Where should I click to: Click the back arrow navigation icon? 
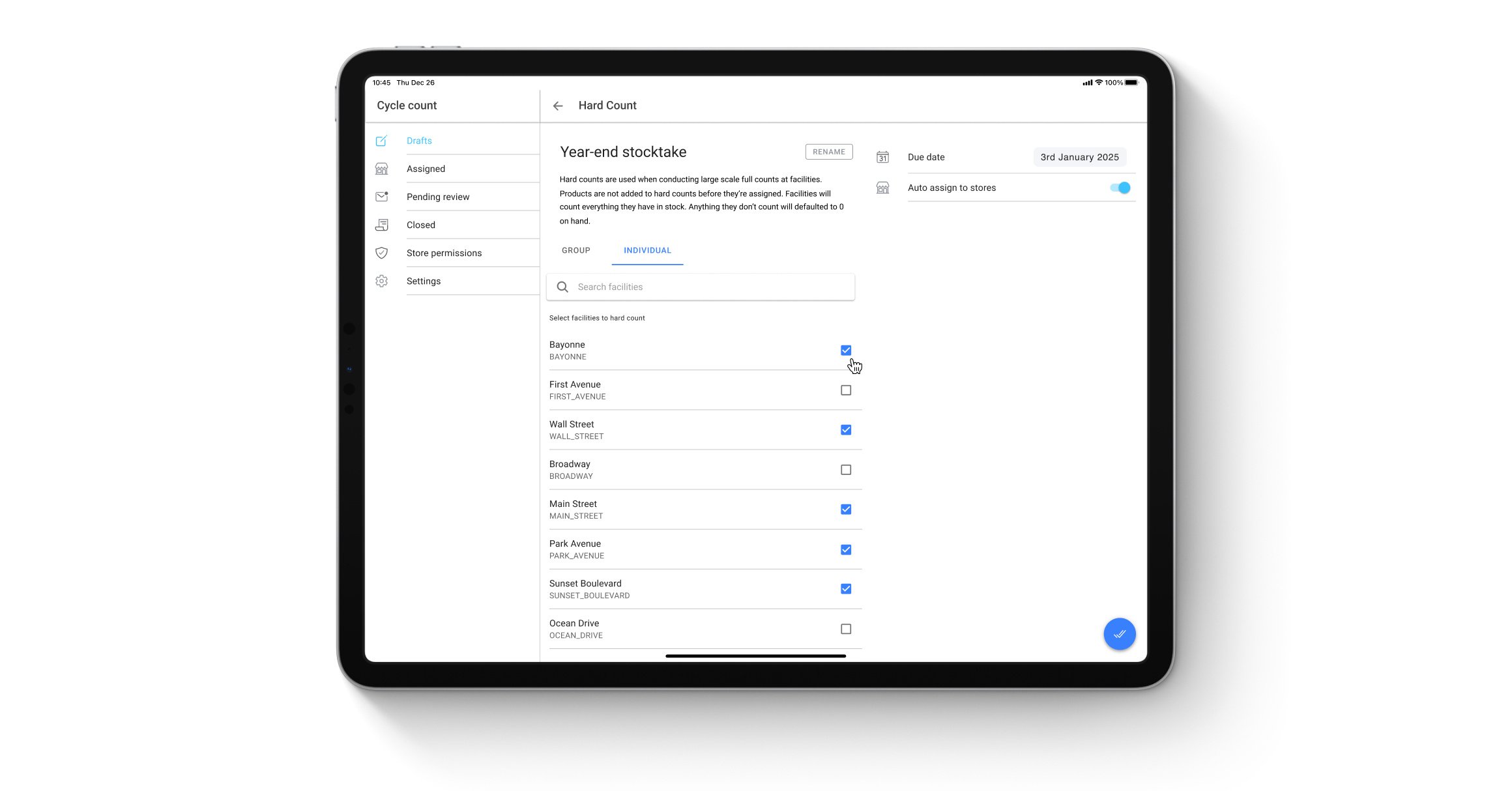pyautogui.click(x=558, y=105)
